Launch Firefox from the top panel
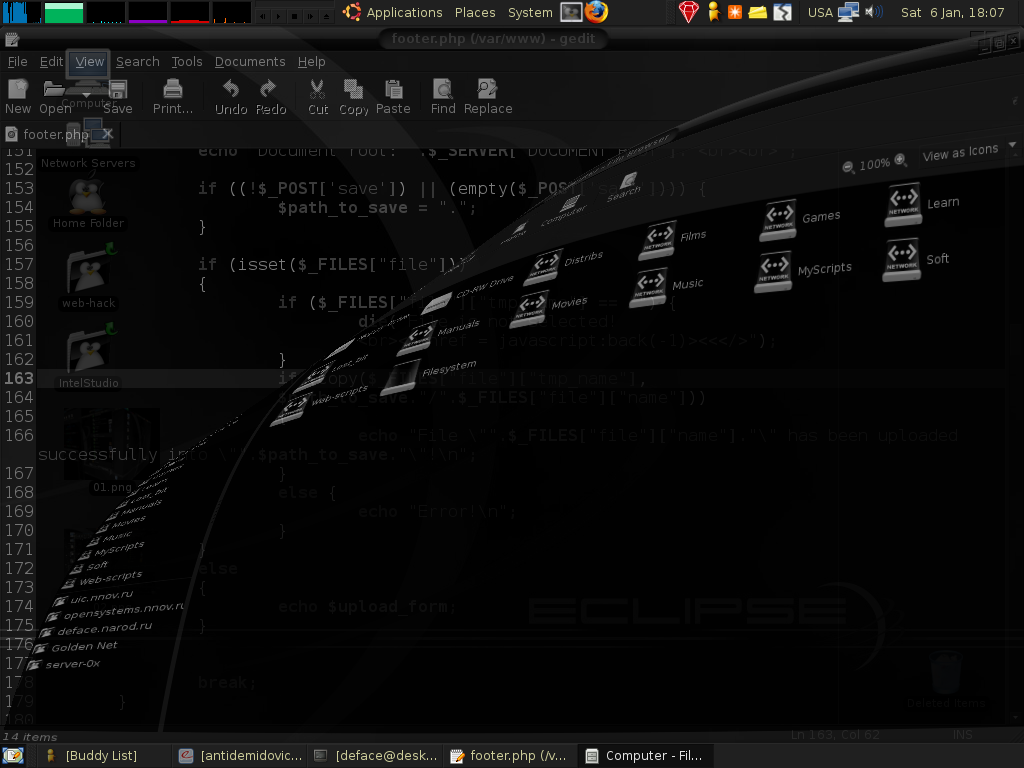 [x=597, y=12]
